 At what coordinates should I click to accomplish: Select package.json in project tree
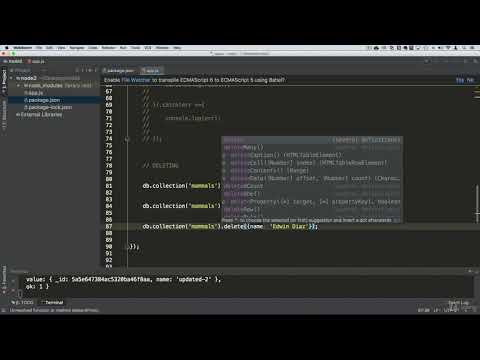[x=42, y=100]
